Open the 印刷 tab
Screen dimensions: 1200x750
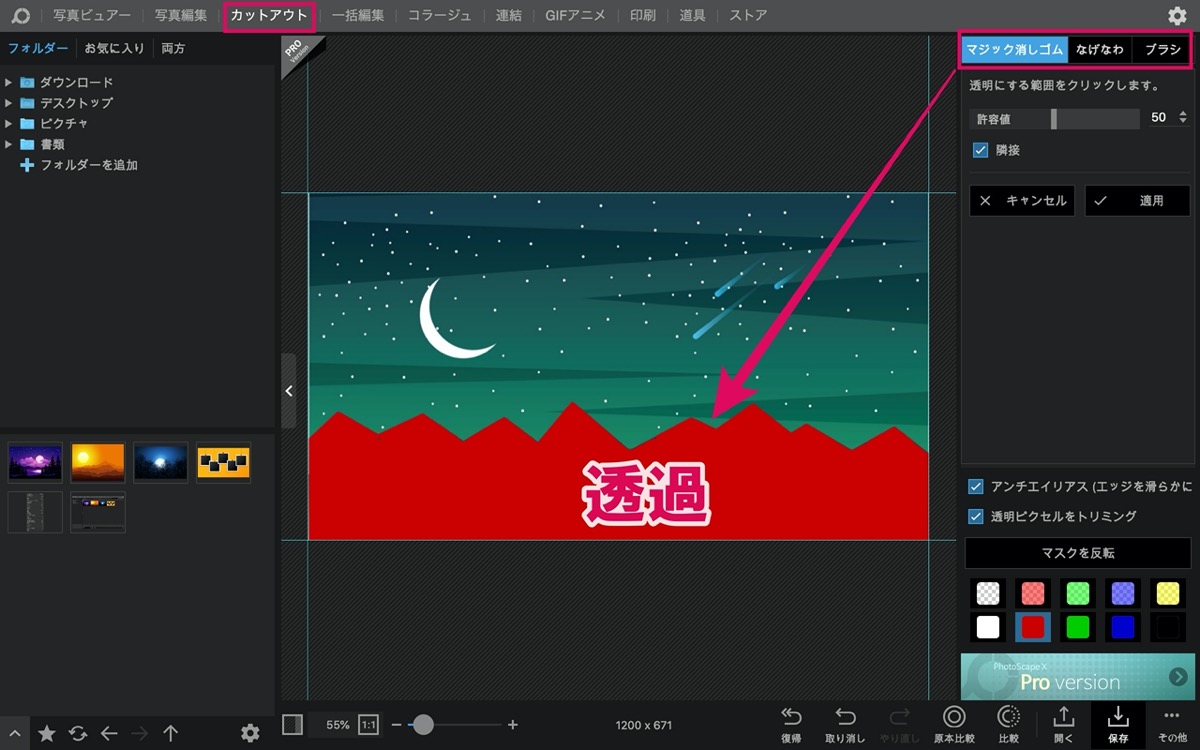[x=643, y=15]
